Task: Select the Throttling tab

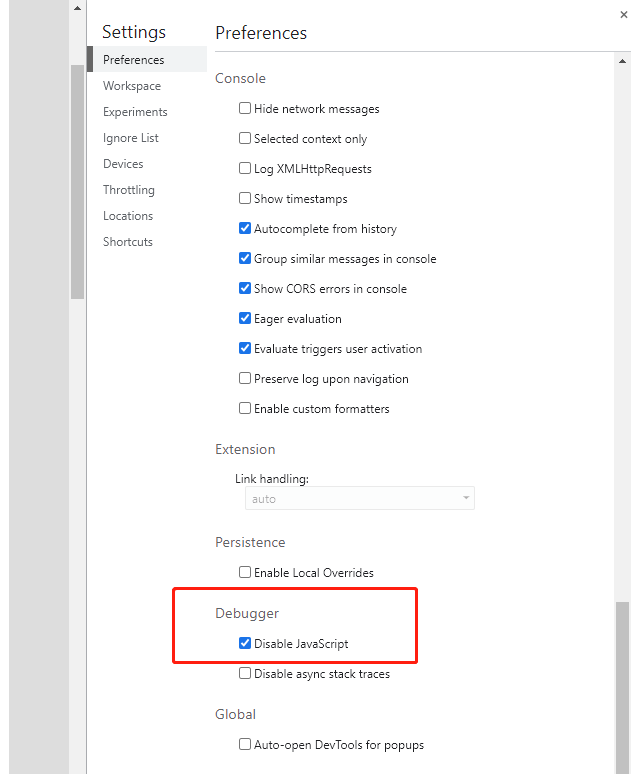Action: pyautogui.click(x=128, y=190)
